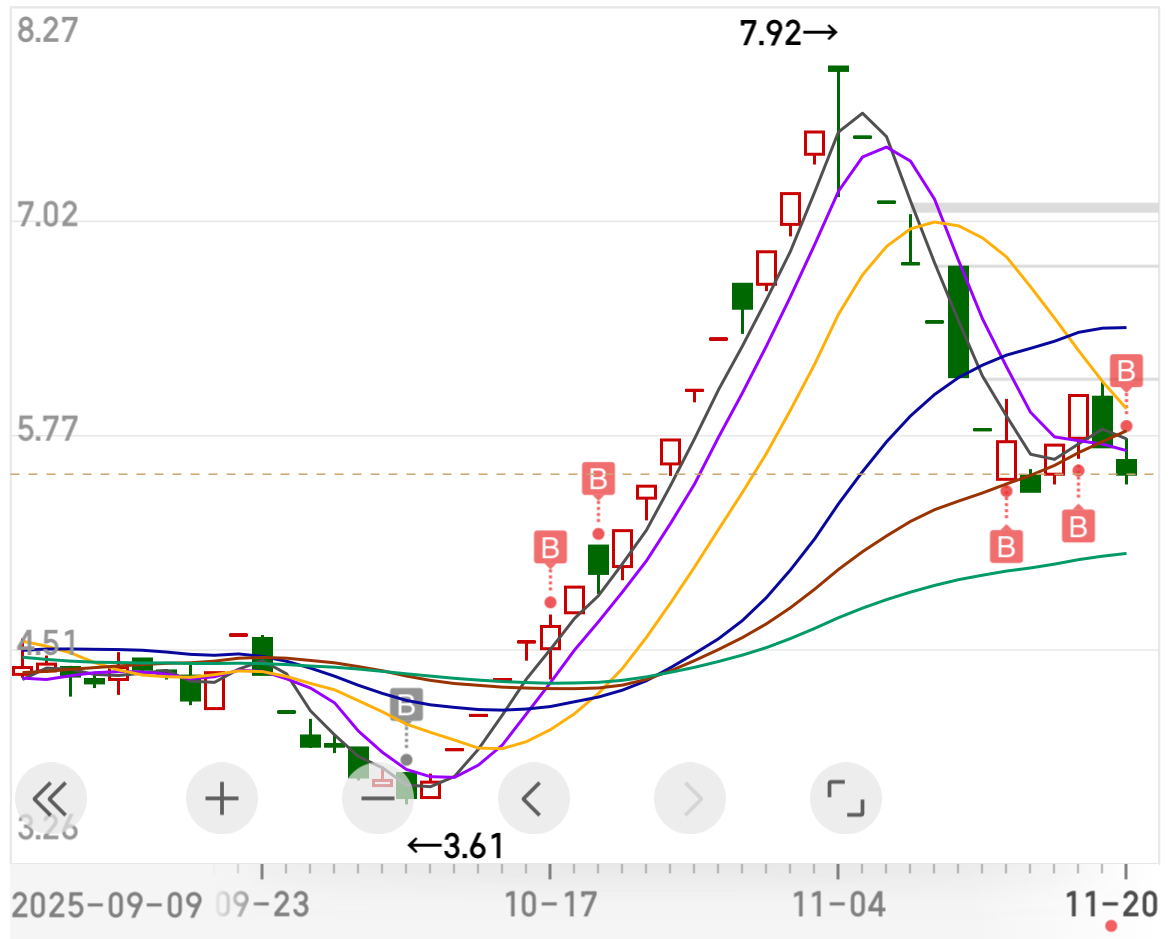Click the 7.02 price axis label
Image resolution: width=1170 pixels, height=939 pixels.
47,214
